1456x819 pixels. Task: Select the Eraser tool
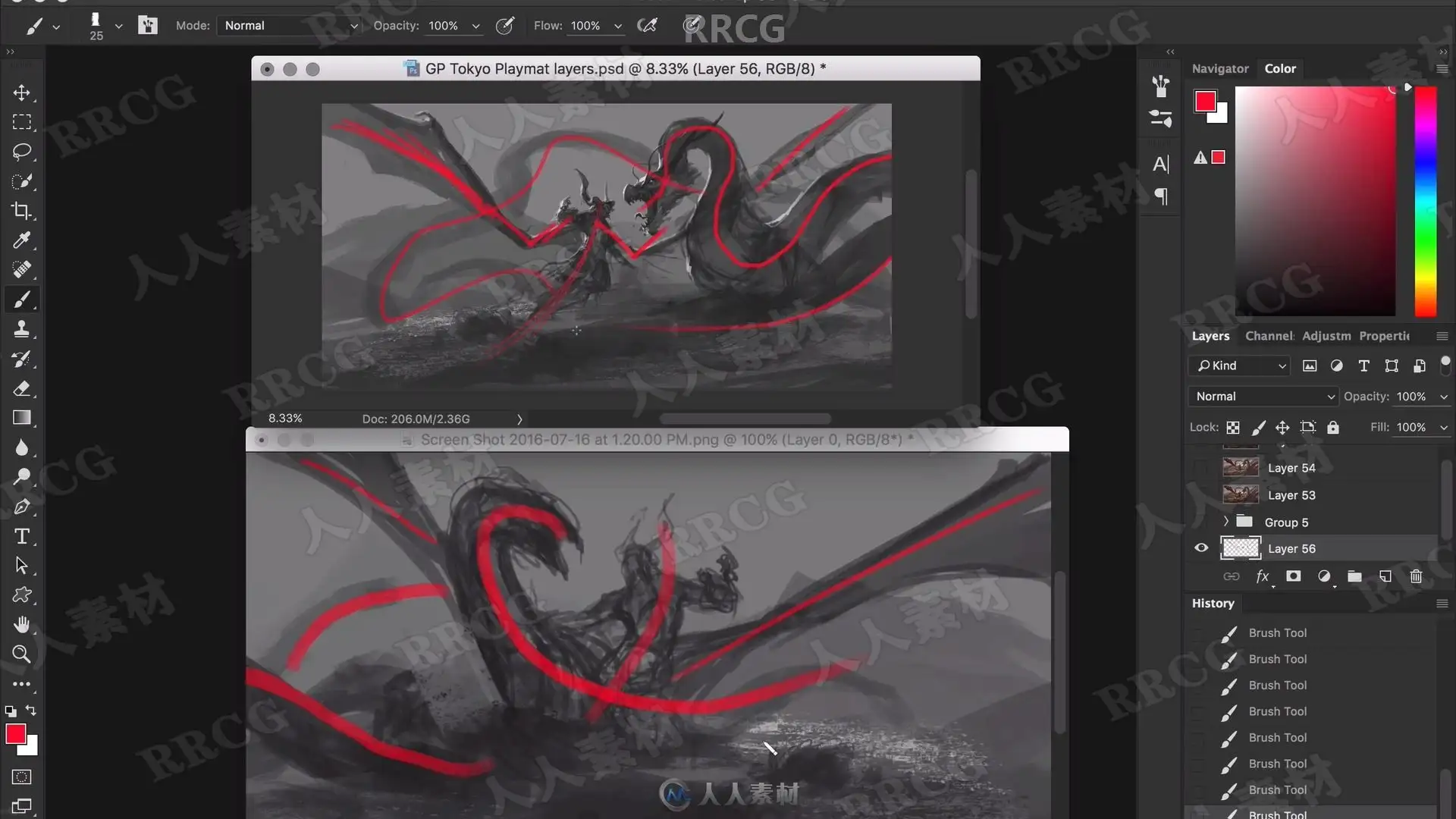pyautogui.click(x=21, y=388)
